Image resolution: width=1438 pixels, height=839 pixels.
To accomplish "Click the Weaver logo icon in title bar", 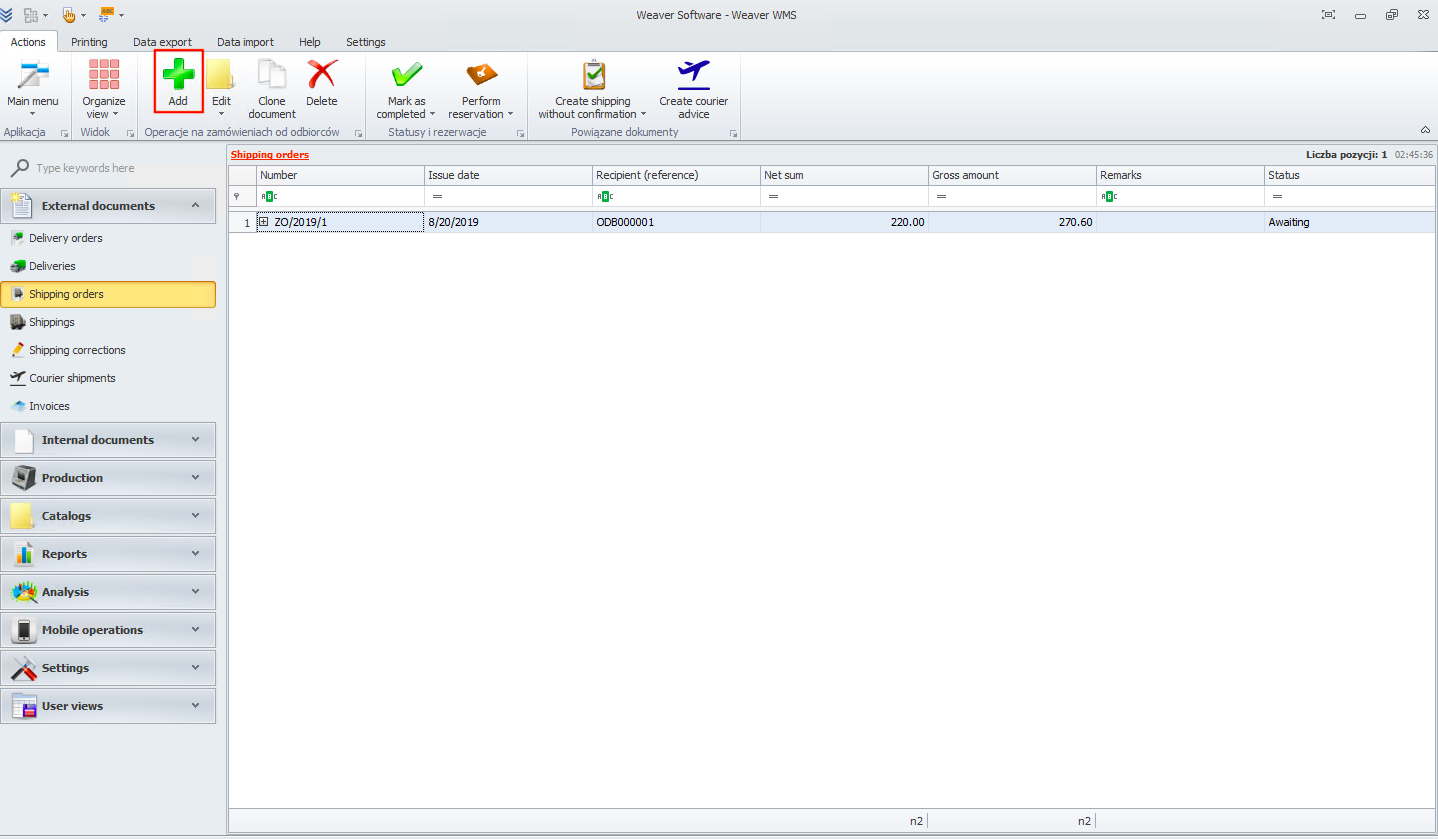I will tap(7, 15).
